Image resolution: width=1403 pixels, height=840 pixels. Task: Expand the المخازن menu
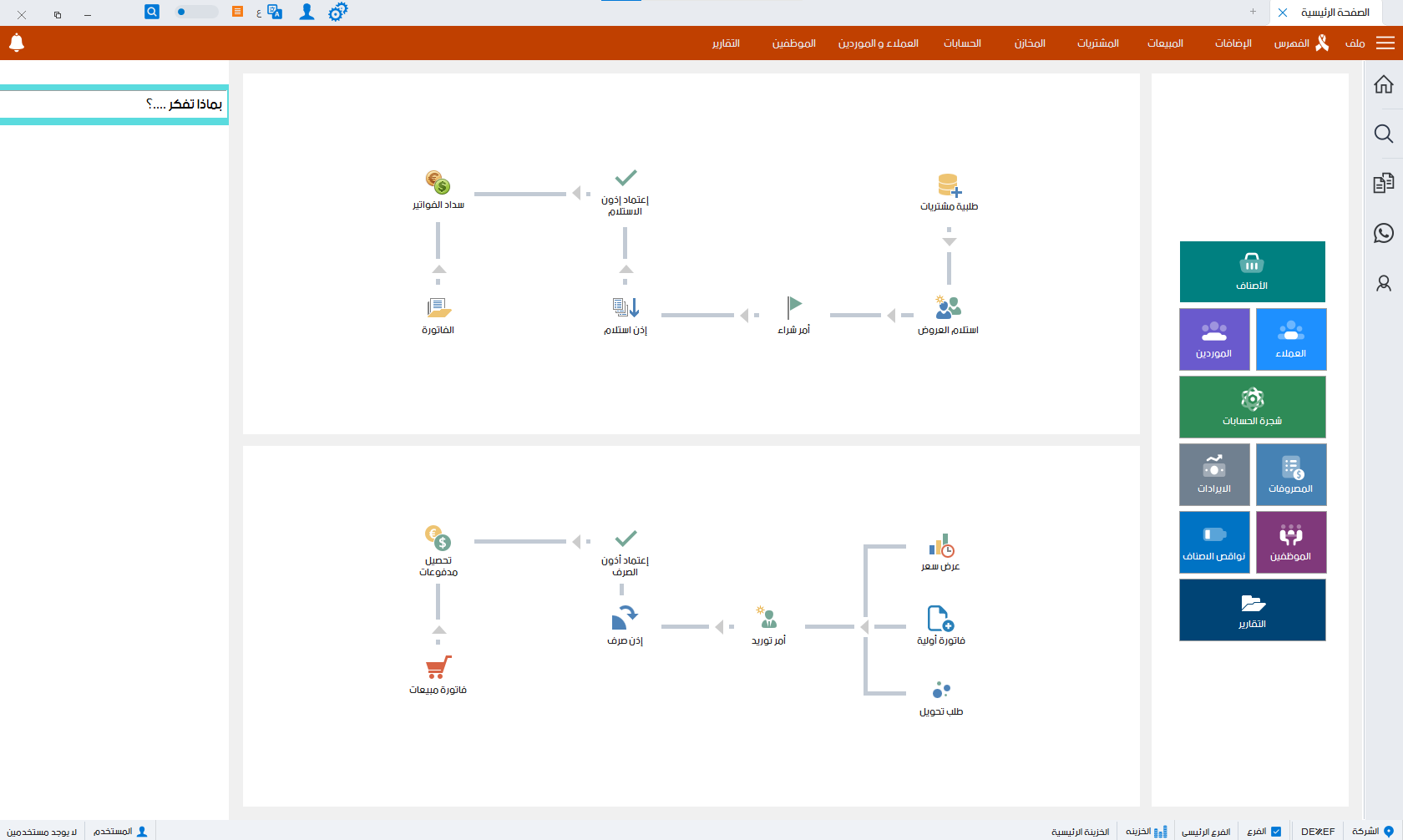point(1030,43)
